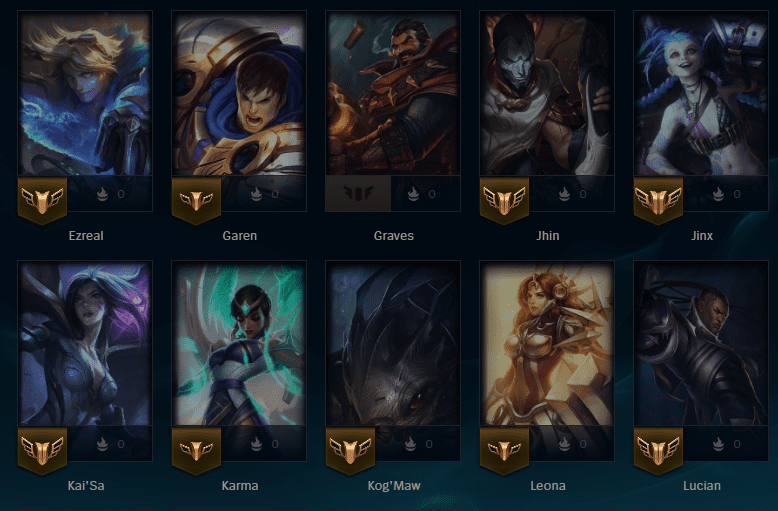This screenshot has width=778, height=511.
Task: Click Garen's mastery crest icon
Action: coord(196,199)
